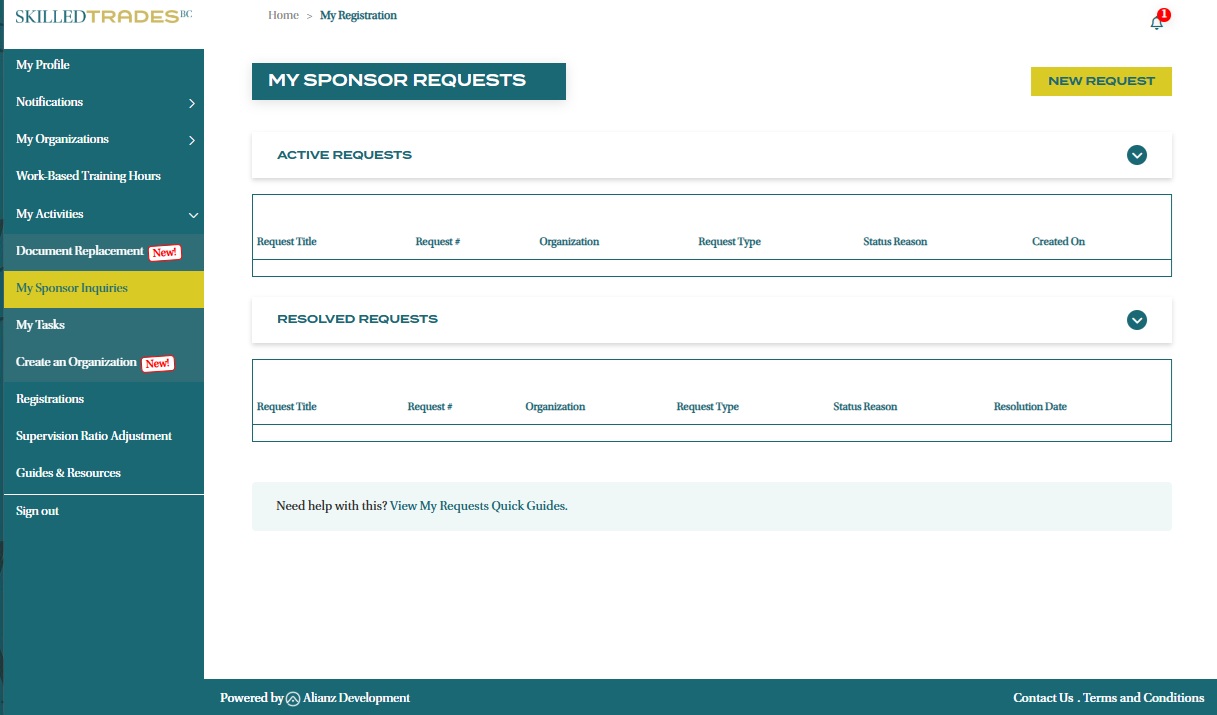Collapse the Resolved Requests section chevron
Image resolution: width=1217 pixels, height=715 pixels.
click(x=1136, y=320)
